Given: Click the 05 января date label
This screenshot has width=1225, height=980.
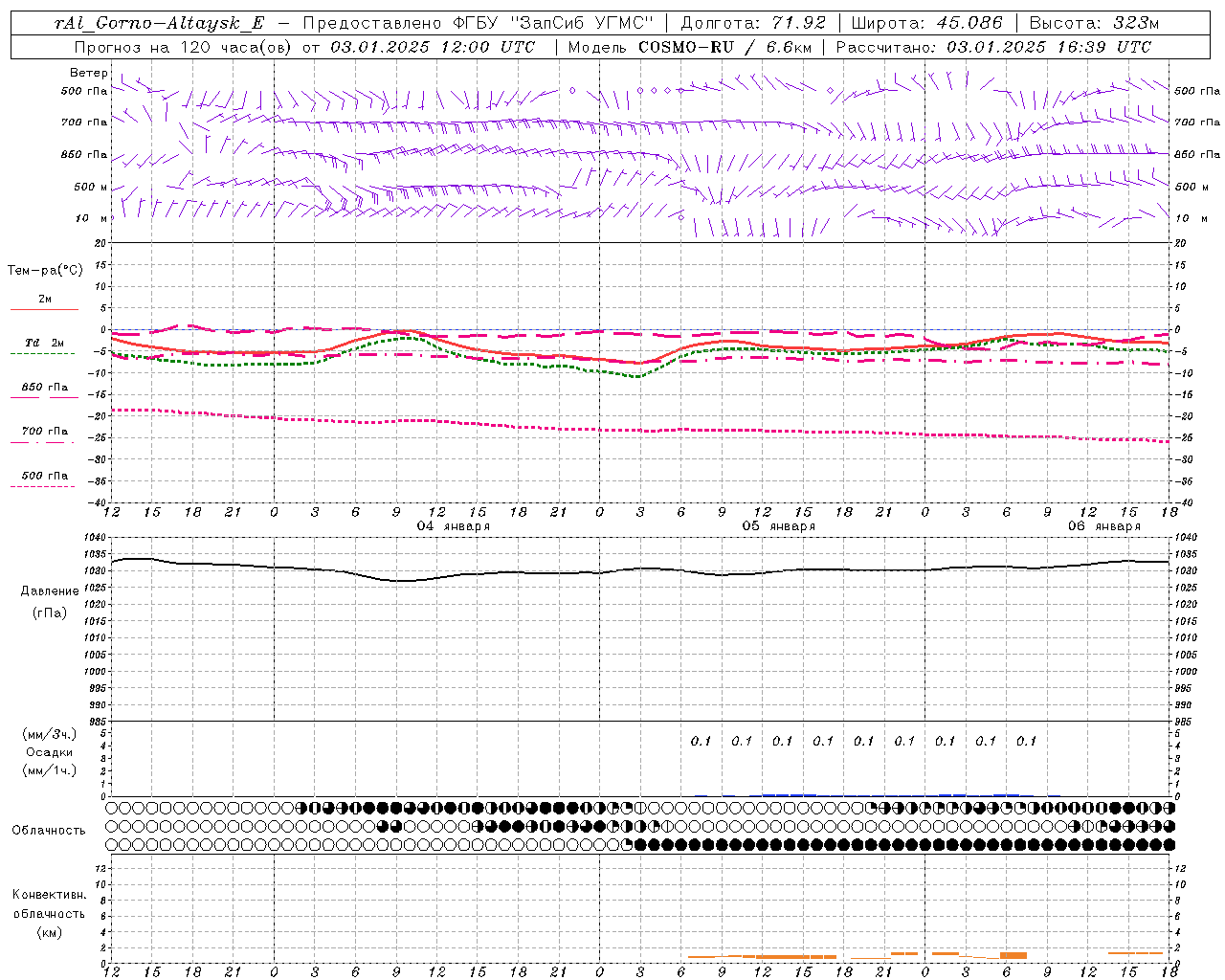Looking at the screenshot, I should [779, 526].
